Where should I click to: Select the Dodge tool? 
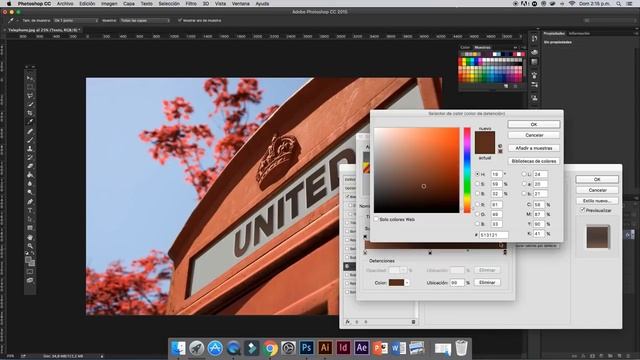(30, 192)
